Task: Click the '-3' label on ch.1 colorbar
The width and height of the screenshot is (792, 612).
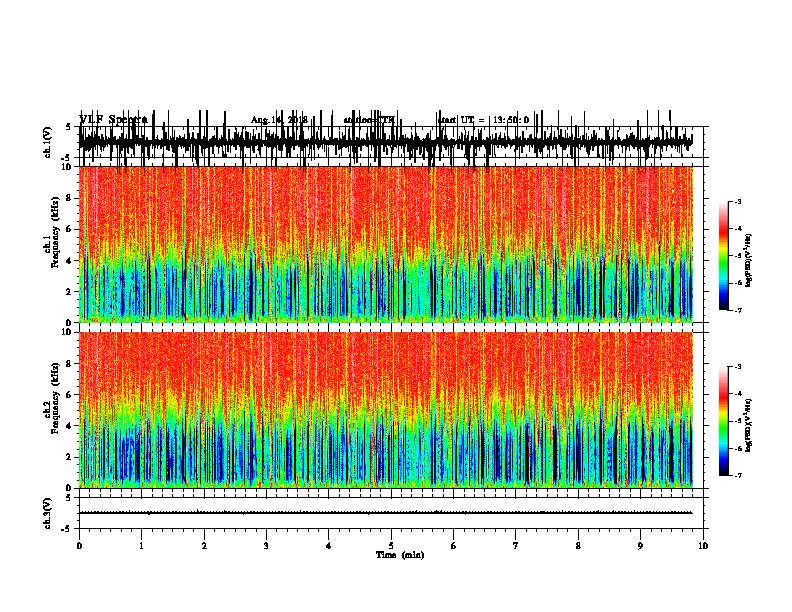Action: [x=738, y=201]
